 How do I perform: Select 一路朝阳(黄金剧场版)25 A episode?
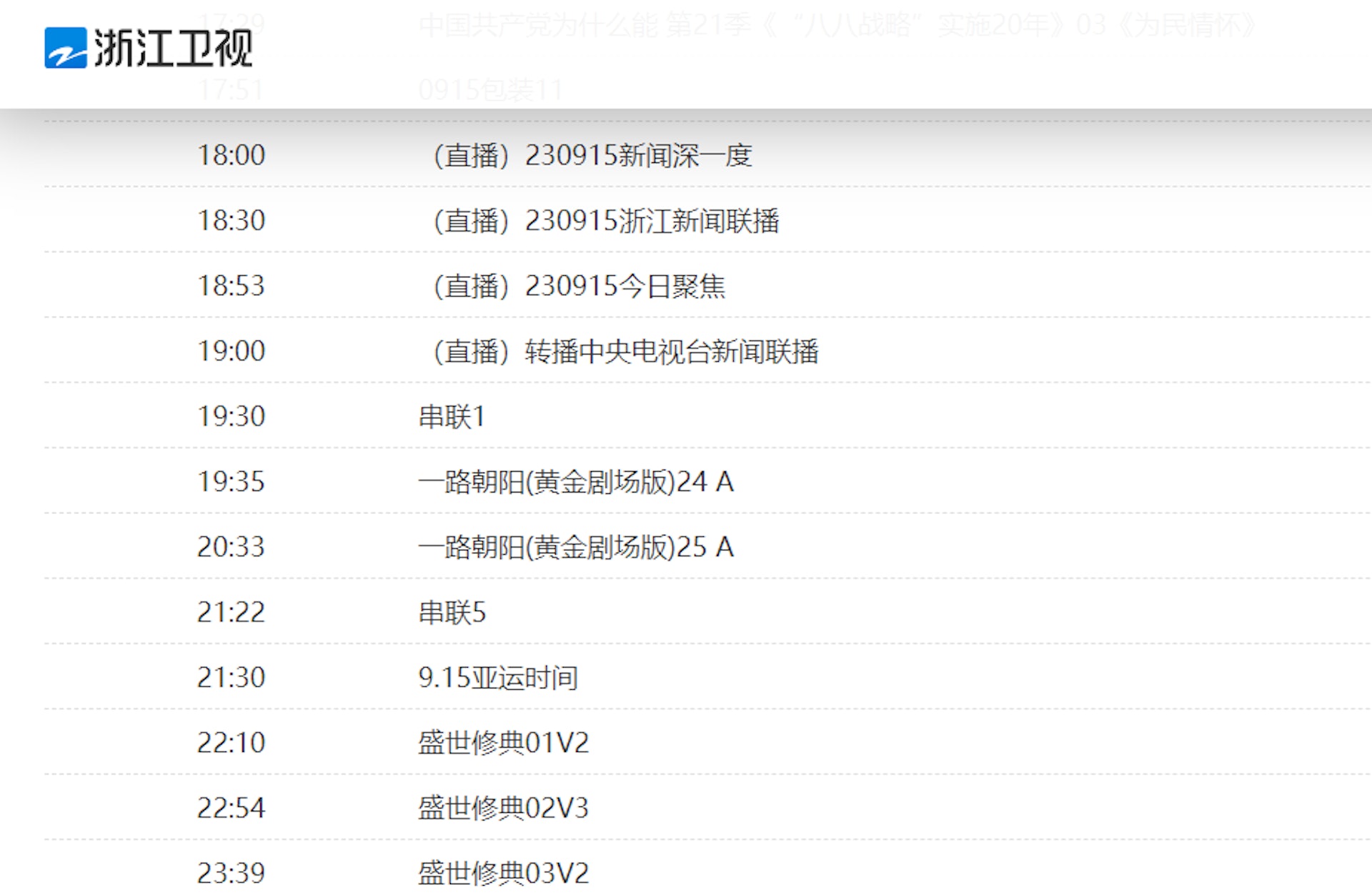(576, 547)
